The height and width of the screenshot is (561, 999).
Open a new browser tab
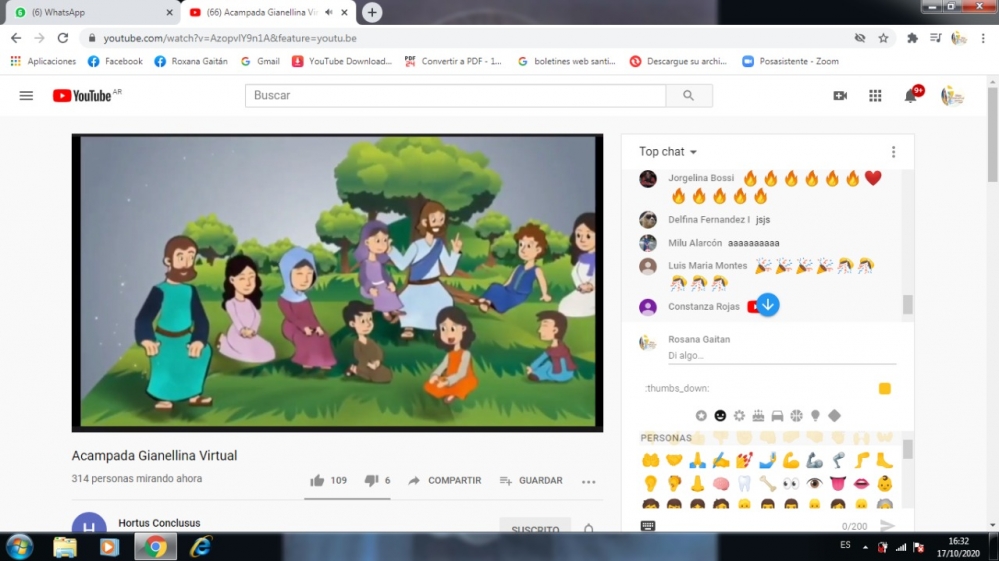click(372, 12)
